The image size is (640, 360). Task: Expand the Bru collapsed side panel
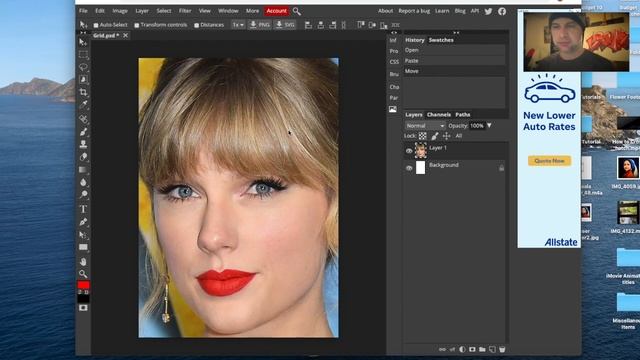[x=394, y=74]
